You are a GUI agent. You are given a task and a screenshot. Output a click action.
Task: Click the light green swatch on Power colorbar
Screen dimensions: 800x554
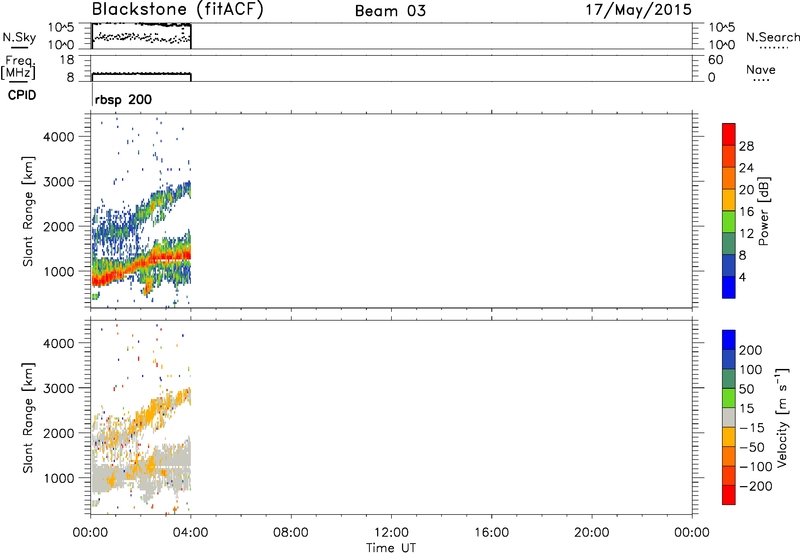[x=729, y=222]
